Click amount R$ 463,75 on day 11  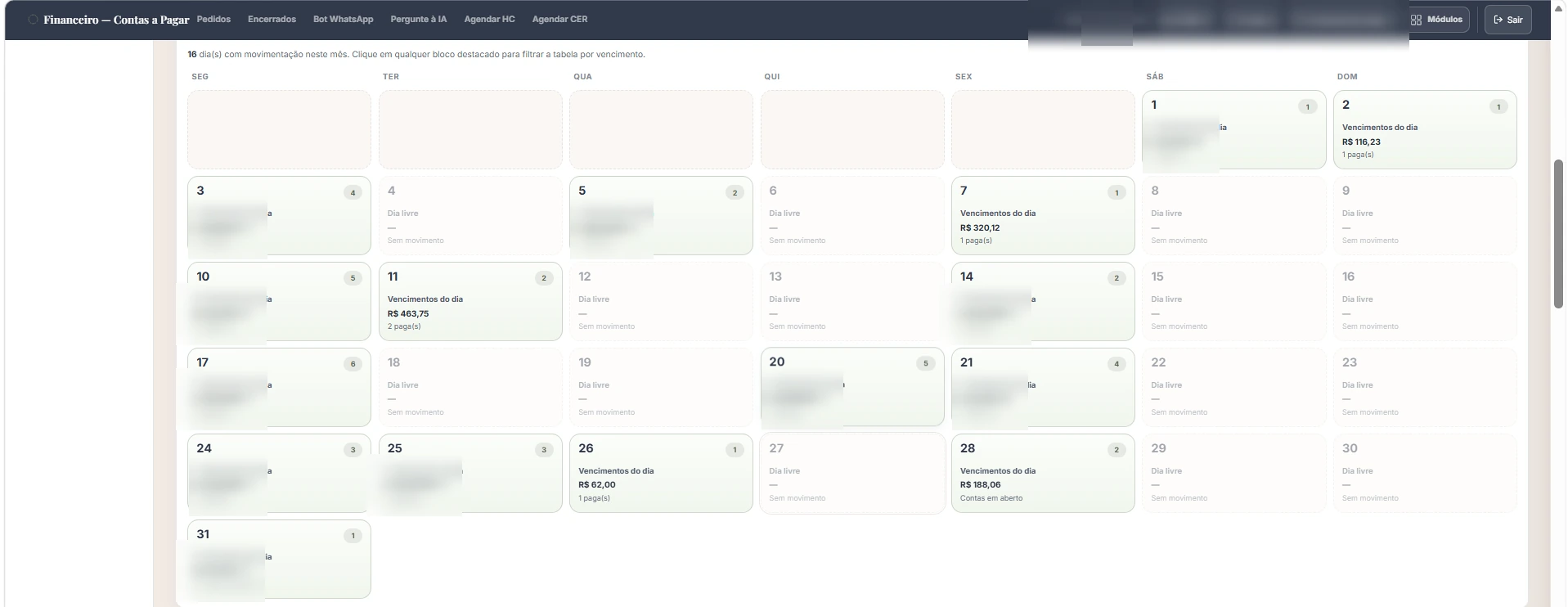coord(408,313)
